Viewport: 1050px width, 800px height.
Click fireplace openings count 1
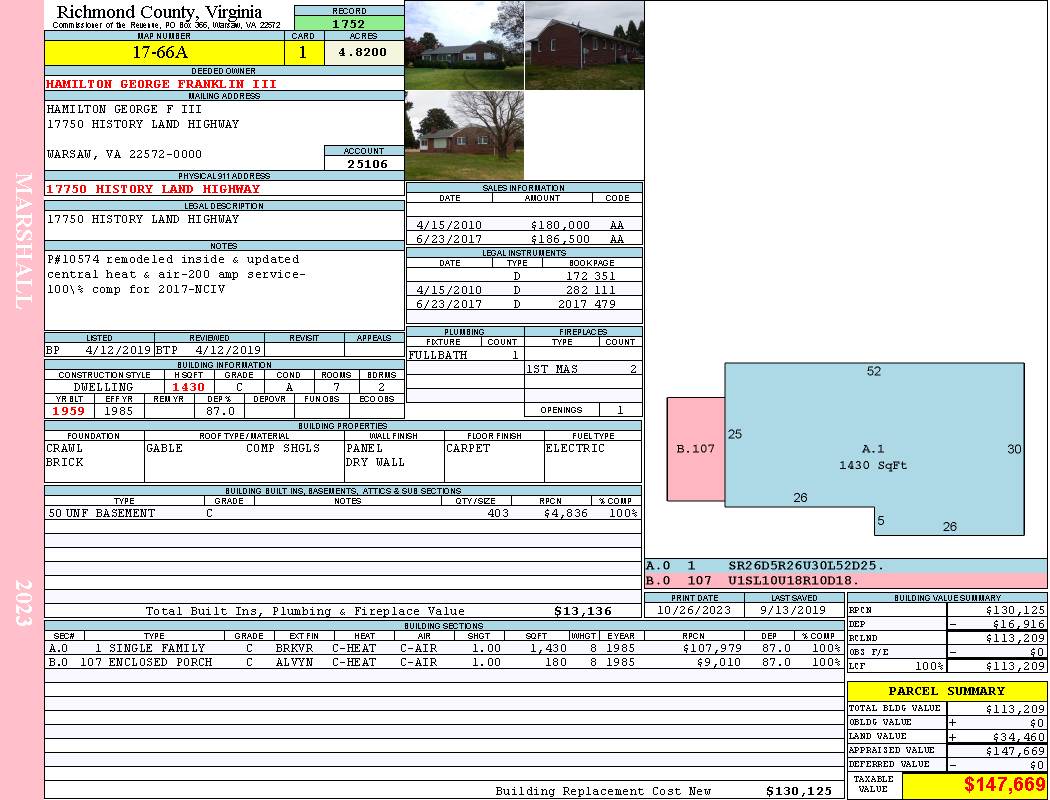[x=620, y=410]
